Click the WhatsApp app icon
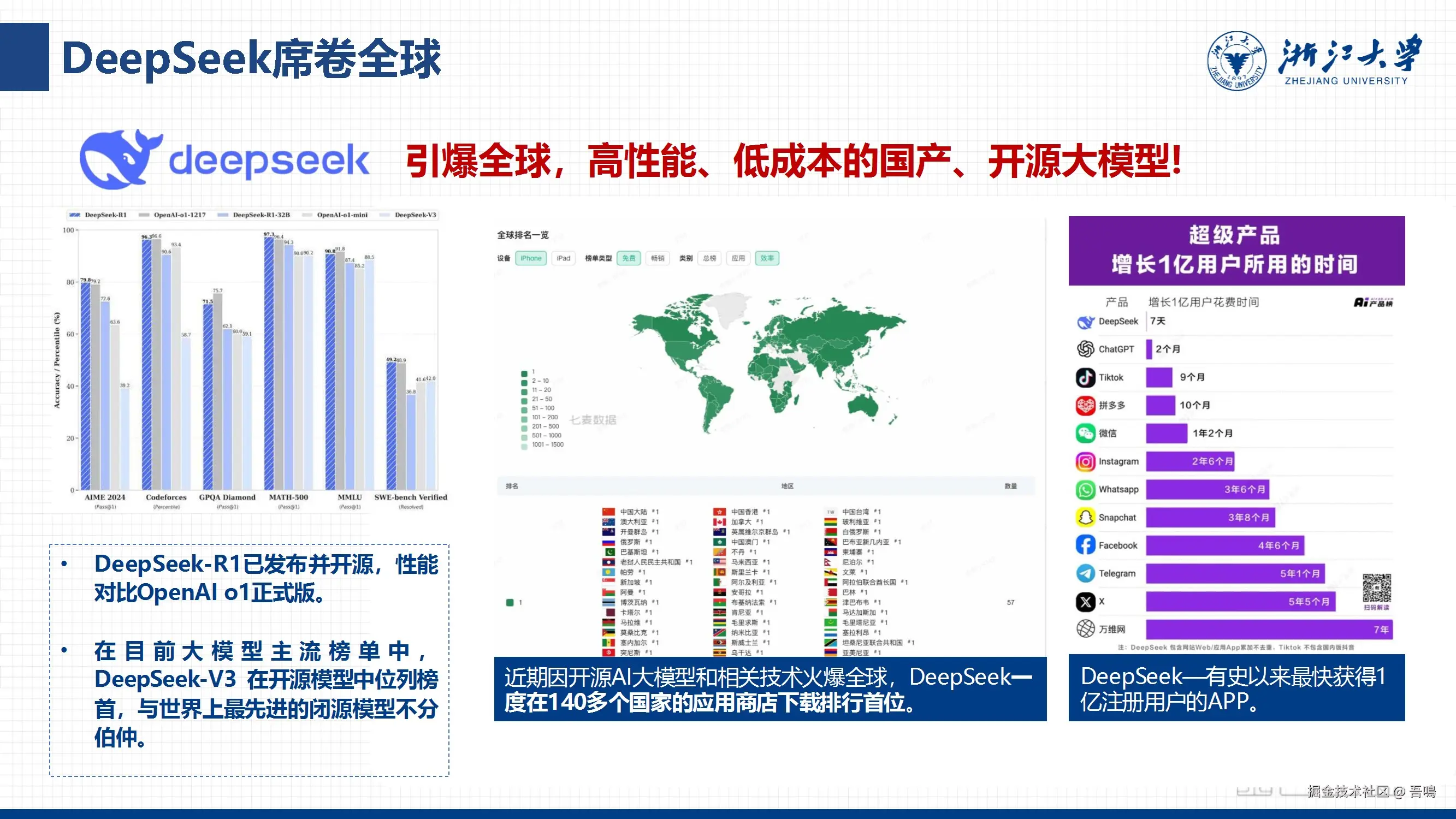Image resolution: width=1456 pixels, height=819 pixels. pos(1085,489)
